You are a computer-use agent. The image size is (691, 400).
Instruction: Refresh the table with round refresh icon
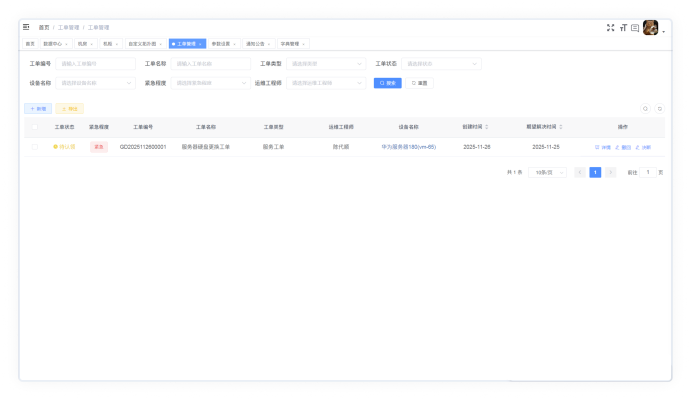pyautogui.click(x=659, y=109)
